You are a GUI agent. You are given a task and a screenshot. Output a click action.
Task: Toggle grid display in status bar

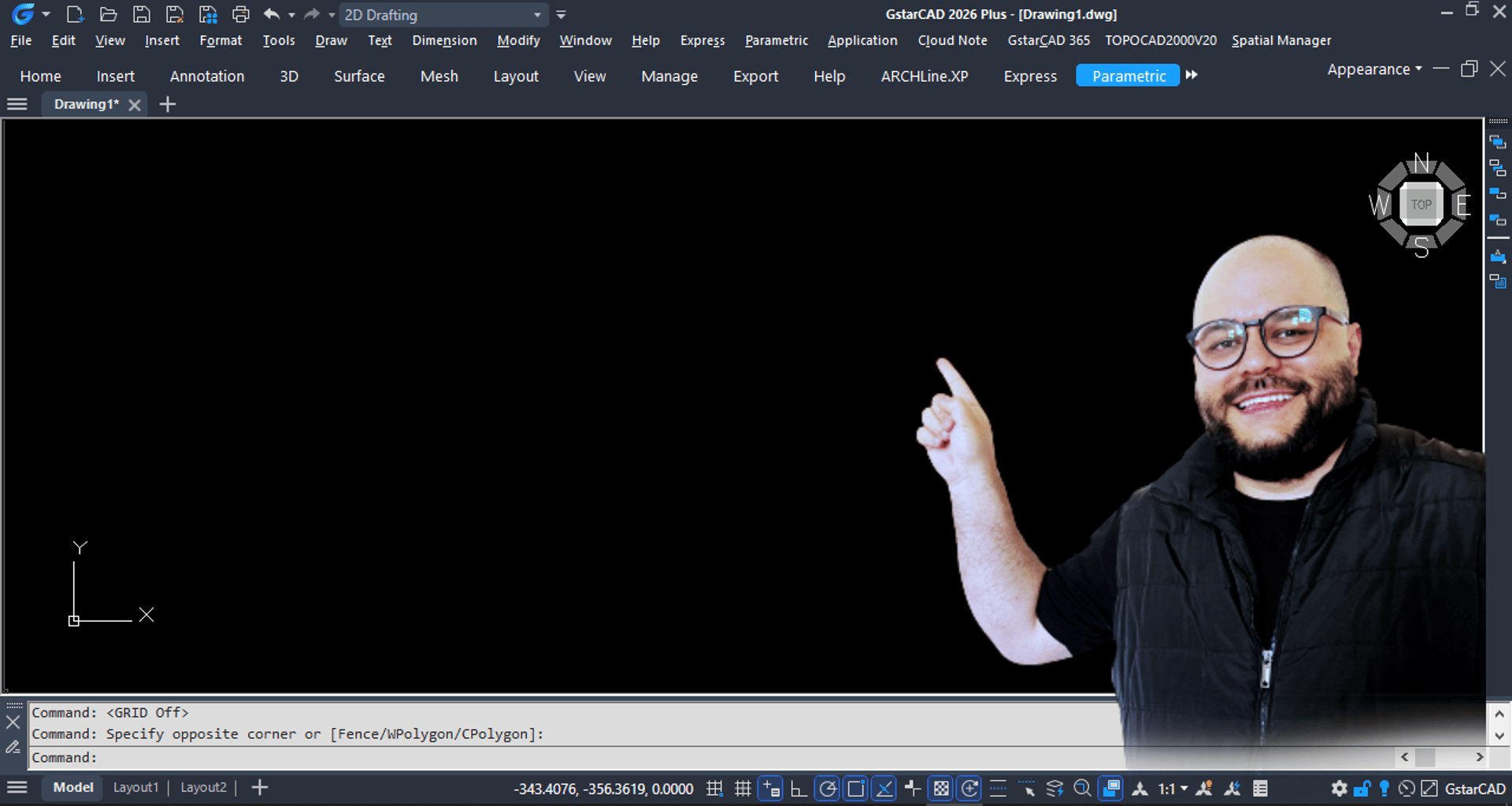(742, 788)
